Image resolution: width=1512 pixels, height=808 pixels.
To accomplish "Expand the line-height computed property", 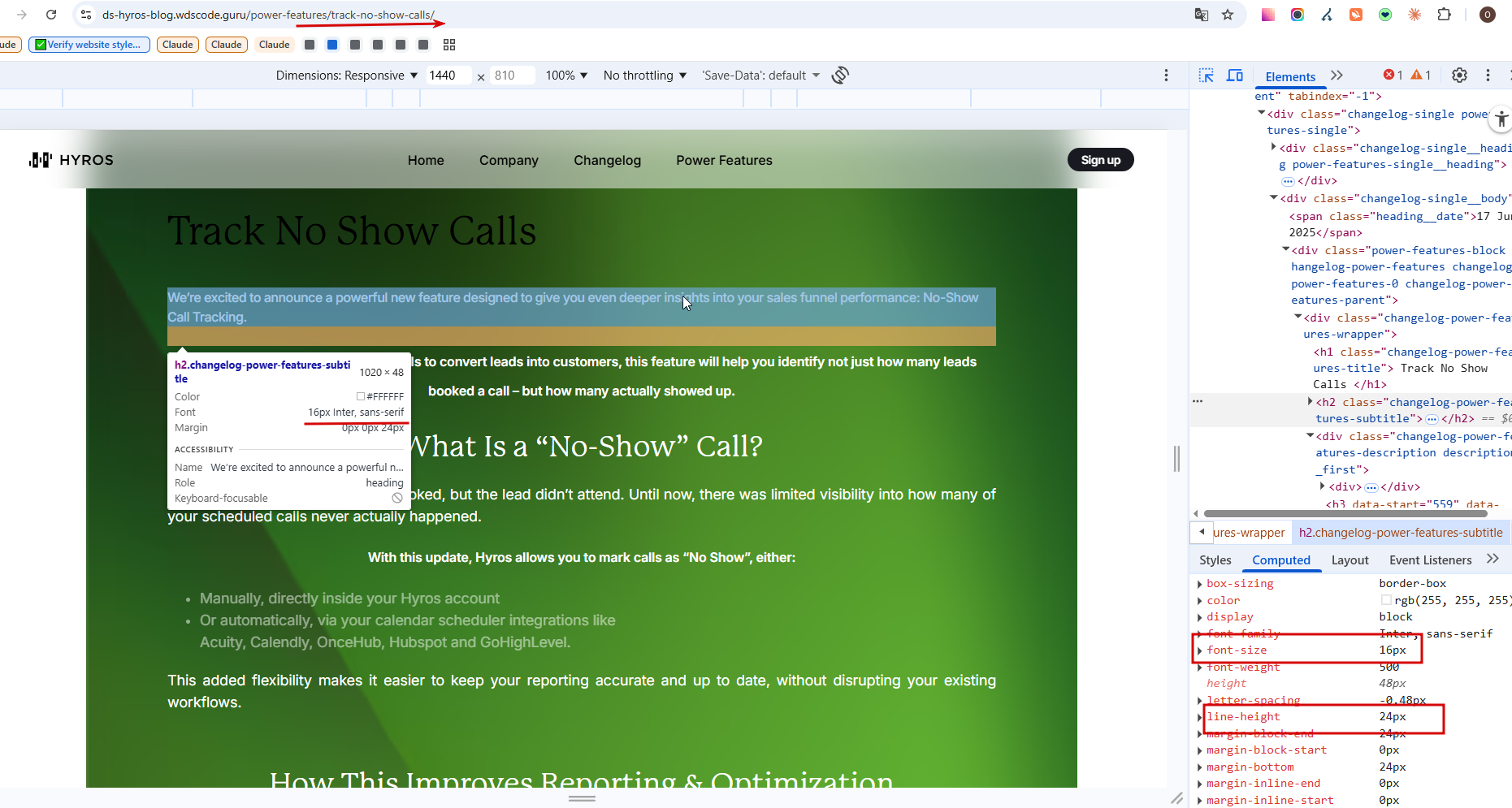I will pos(1199,717).
